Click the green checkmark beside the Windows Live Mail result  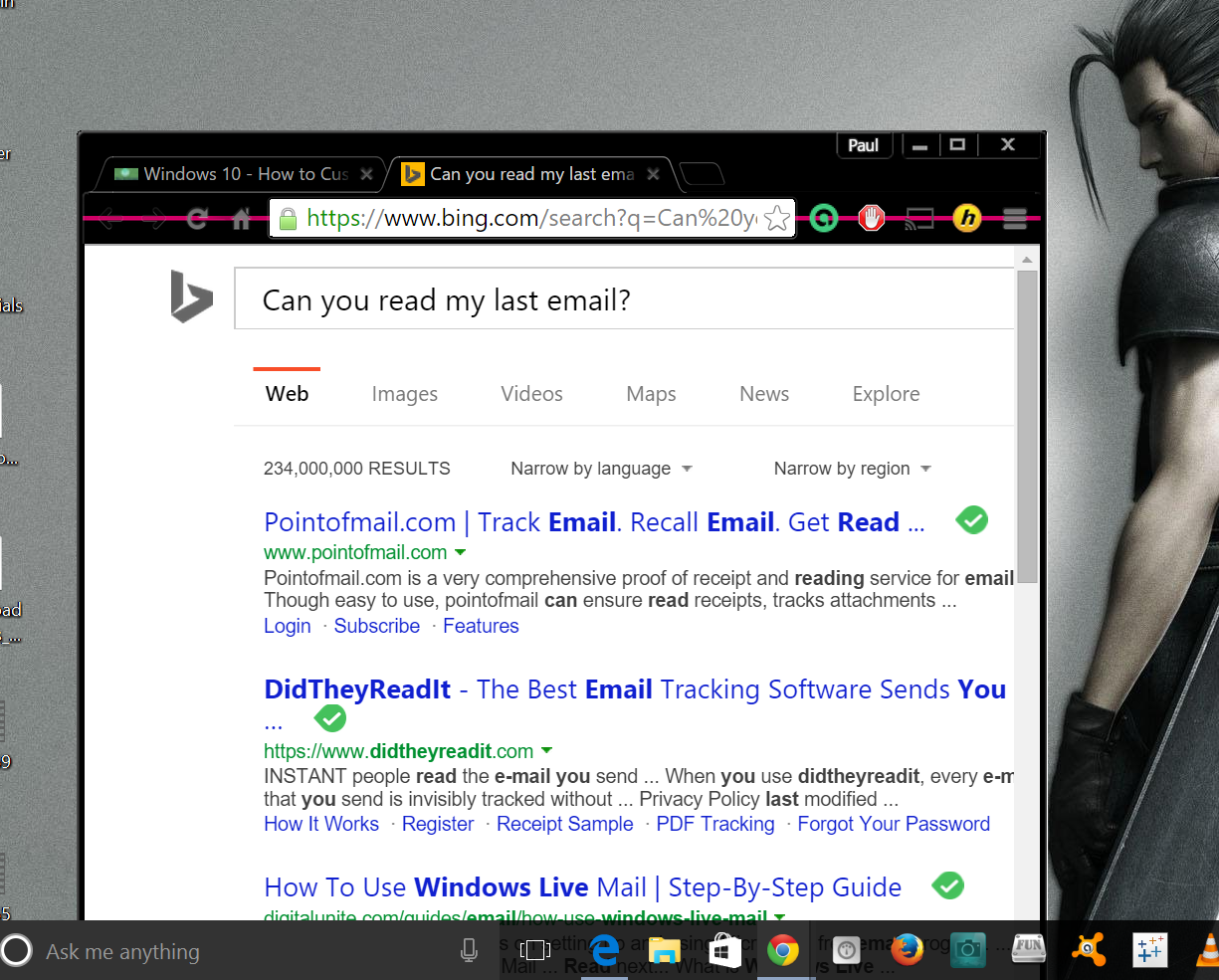[947, 884]
